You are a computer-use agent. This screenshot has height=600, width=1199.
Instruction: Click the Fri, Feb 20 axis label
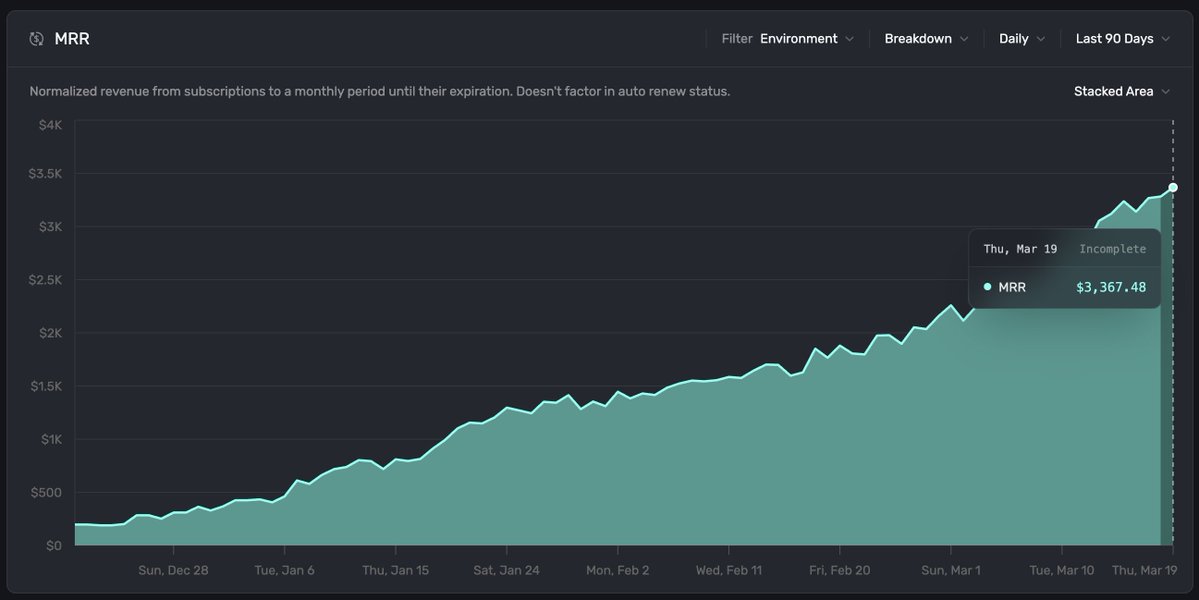(840, 570)
